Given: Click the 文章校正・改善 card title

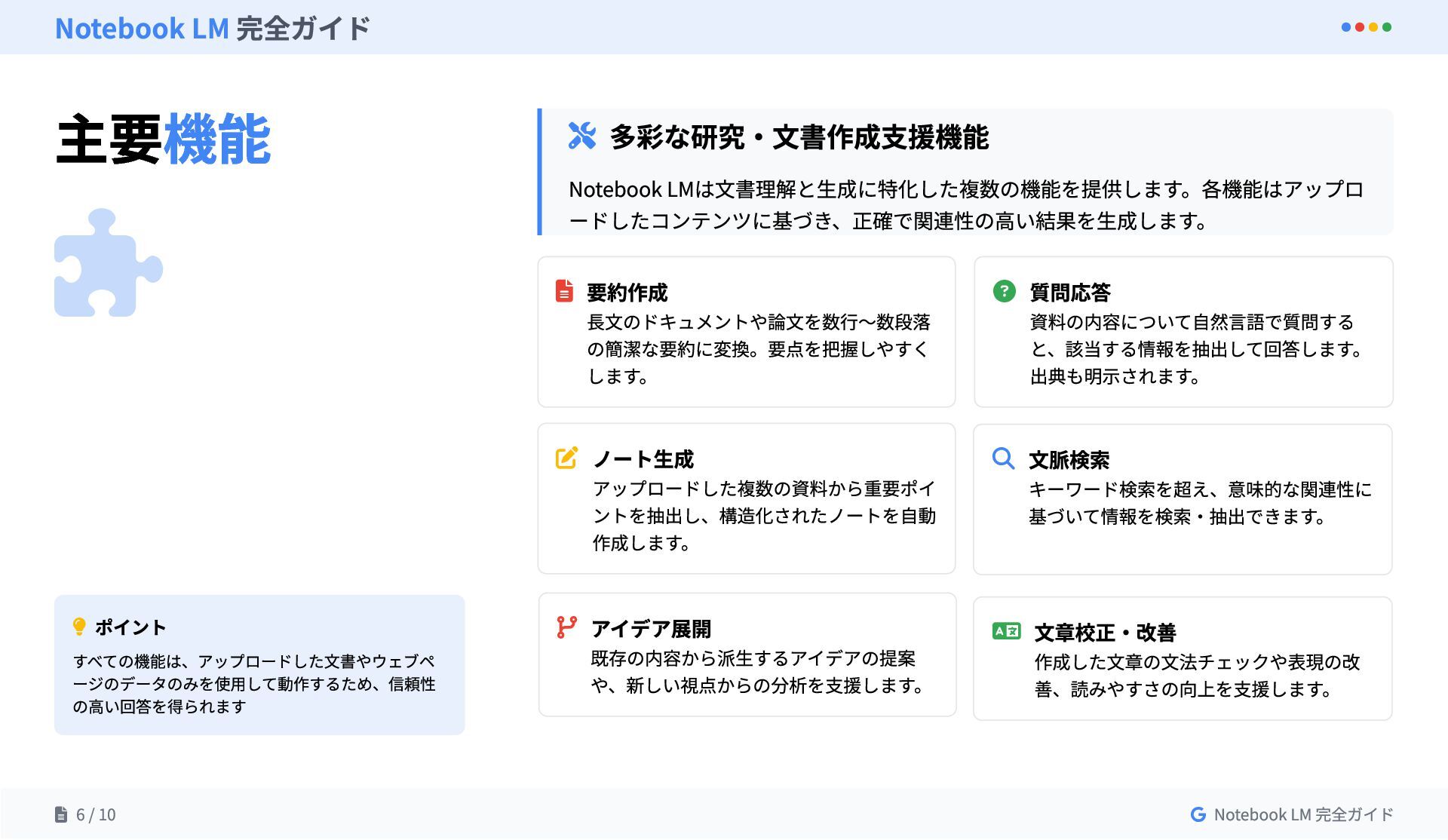Looking at the screenshot, I should click(1105, 632).
